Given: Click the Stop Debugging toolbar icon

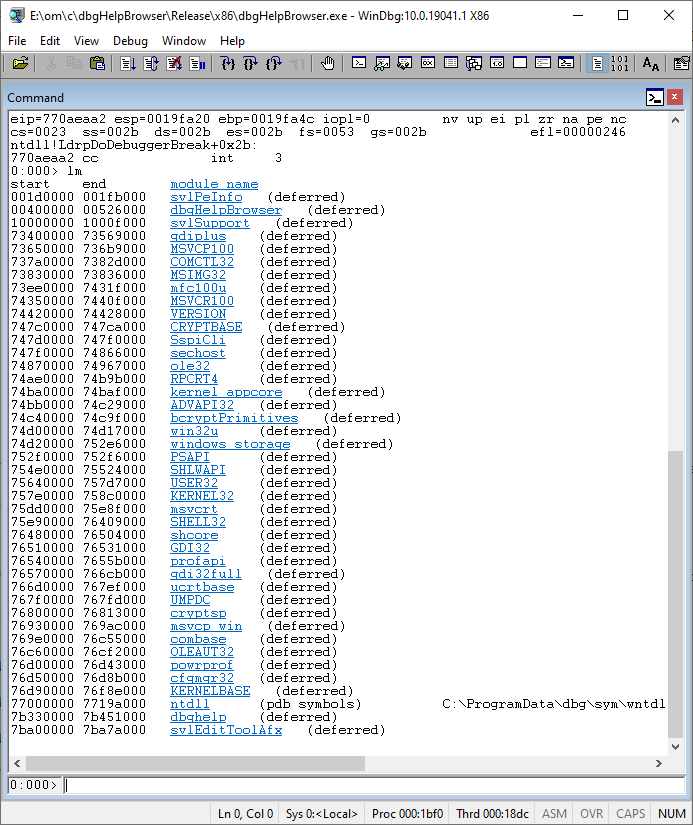Looking at the screenshot, I should [174, 64].
